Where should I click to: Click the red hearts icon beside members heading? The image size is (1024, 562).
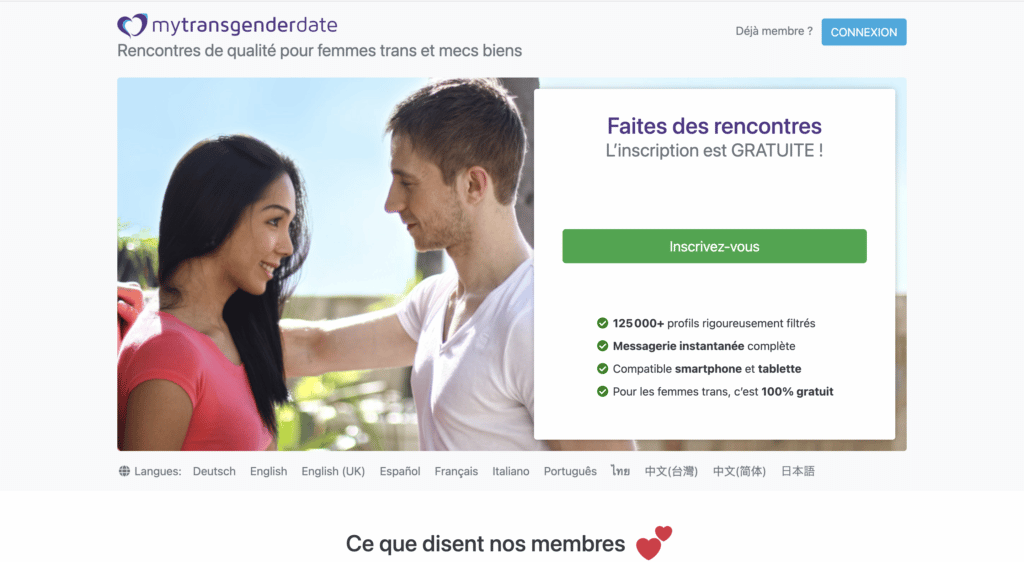point(654,542)
